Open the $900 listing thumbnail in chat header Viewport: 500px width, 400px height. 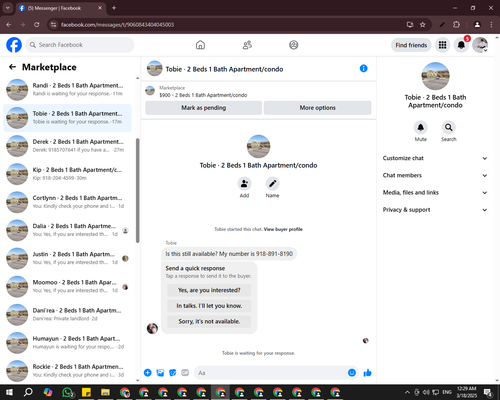pyautogui.click(x=150, y=91)
